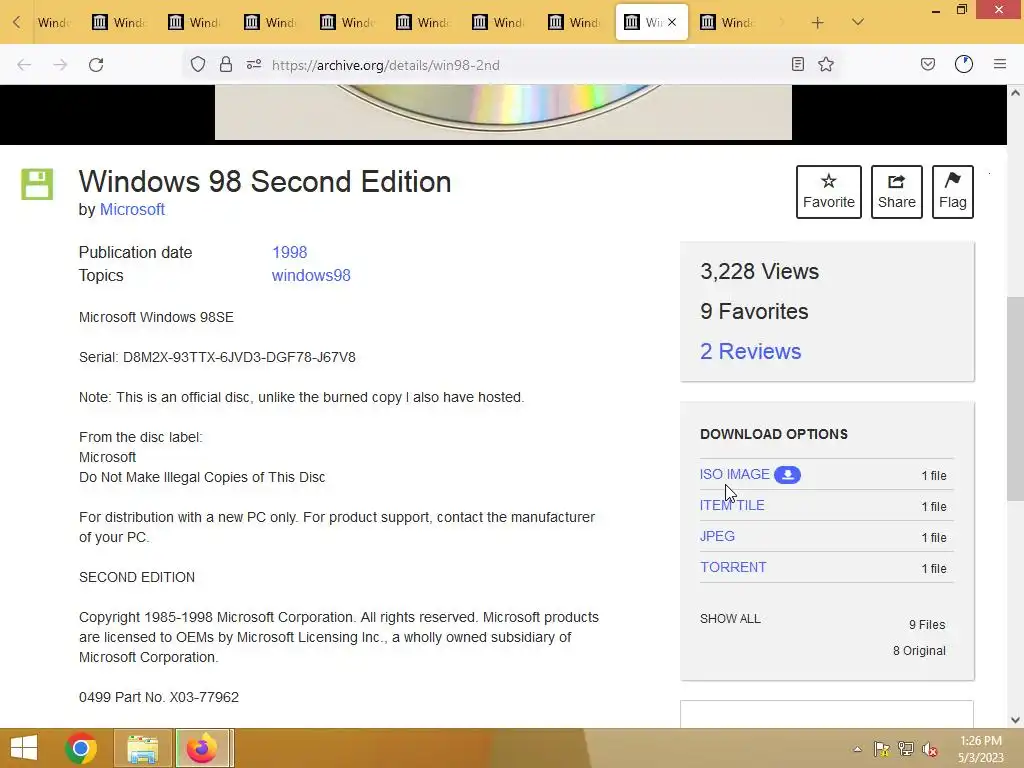Click the ISO IMAGE download badge icon
Viewport: 1024px width, 768px height.
click(x=788, y=475)
